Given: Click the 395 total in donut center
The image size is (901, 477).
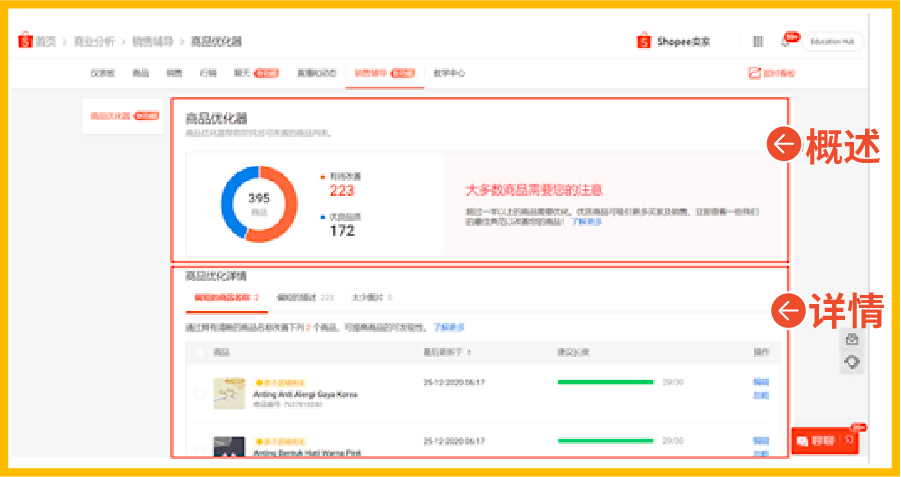Looking at the screenshot, I should pyautogui.click(x=259, y=198).
